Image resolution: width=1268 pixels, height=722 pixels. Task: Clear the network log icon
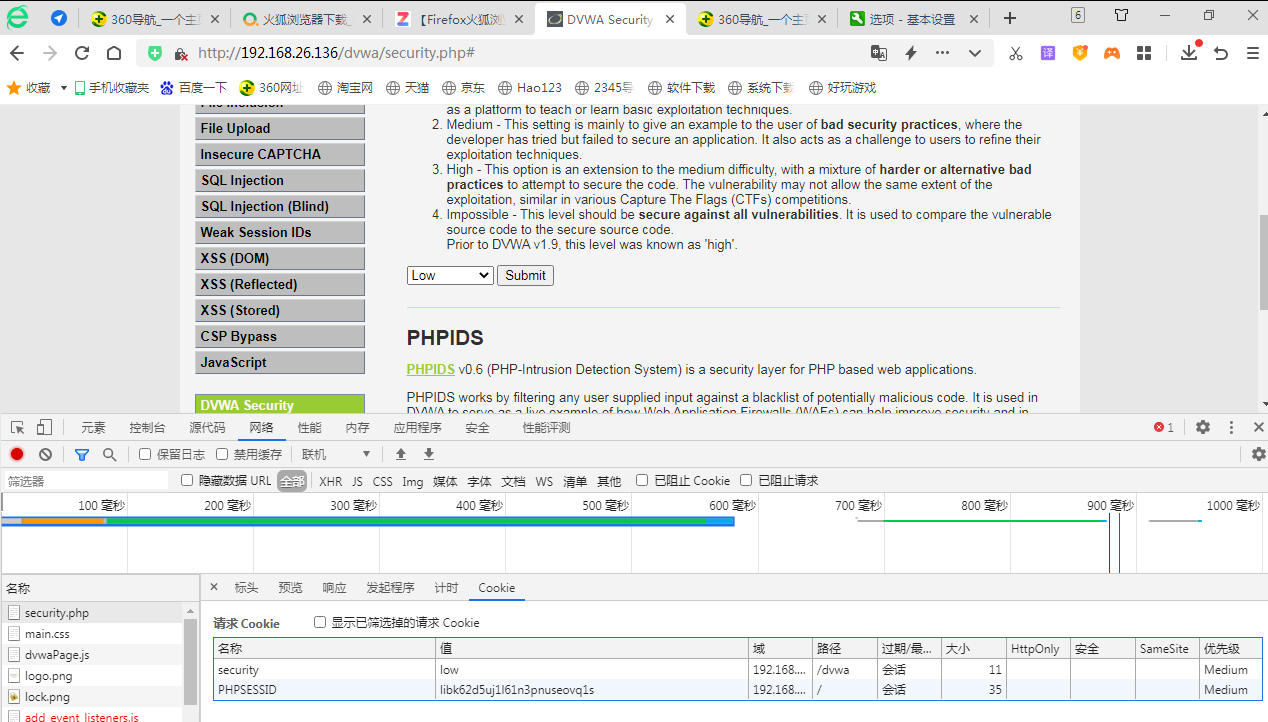point(45,454)
